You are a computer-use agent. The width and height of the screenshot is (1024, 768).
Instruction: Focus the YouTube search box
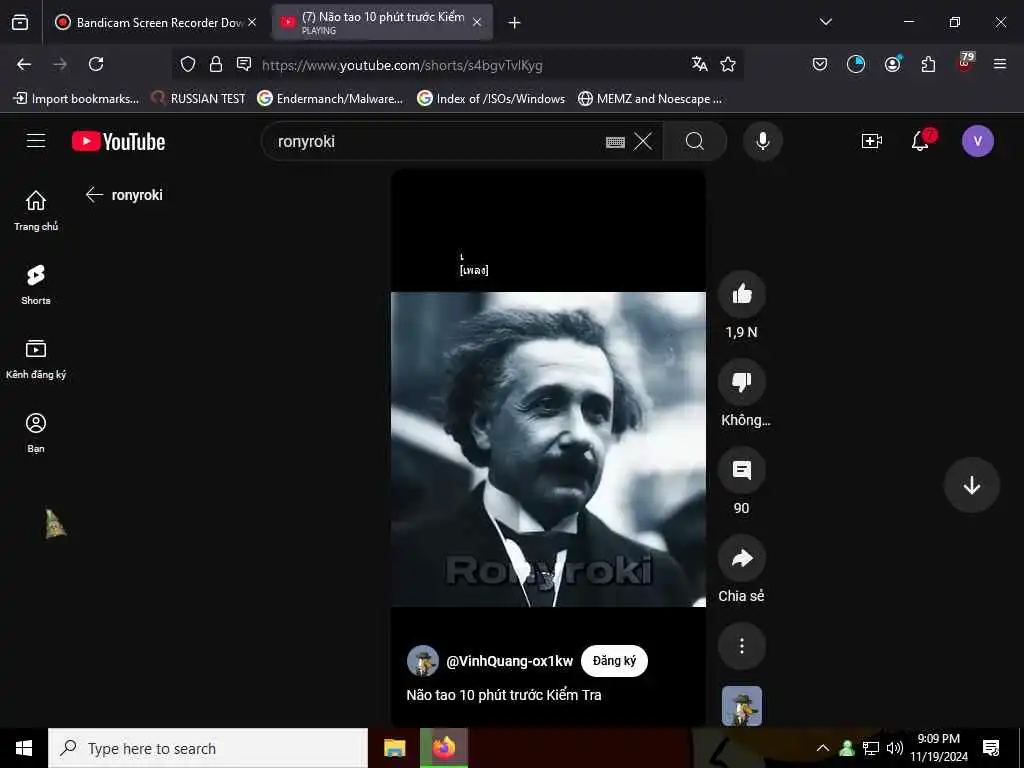[438, 141]
